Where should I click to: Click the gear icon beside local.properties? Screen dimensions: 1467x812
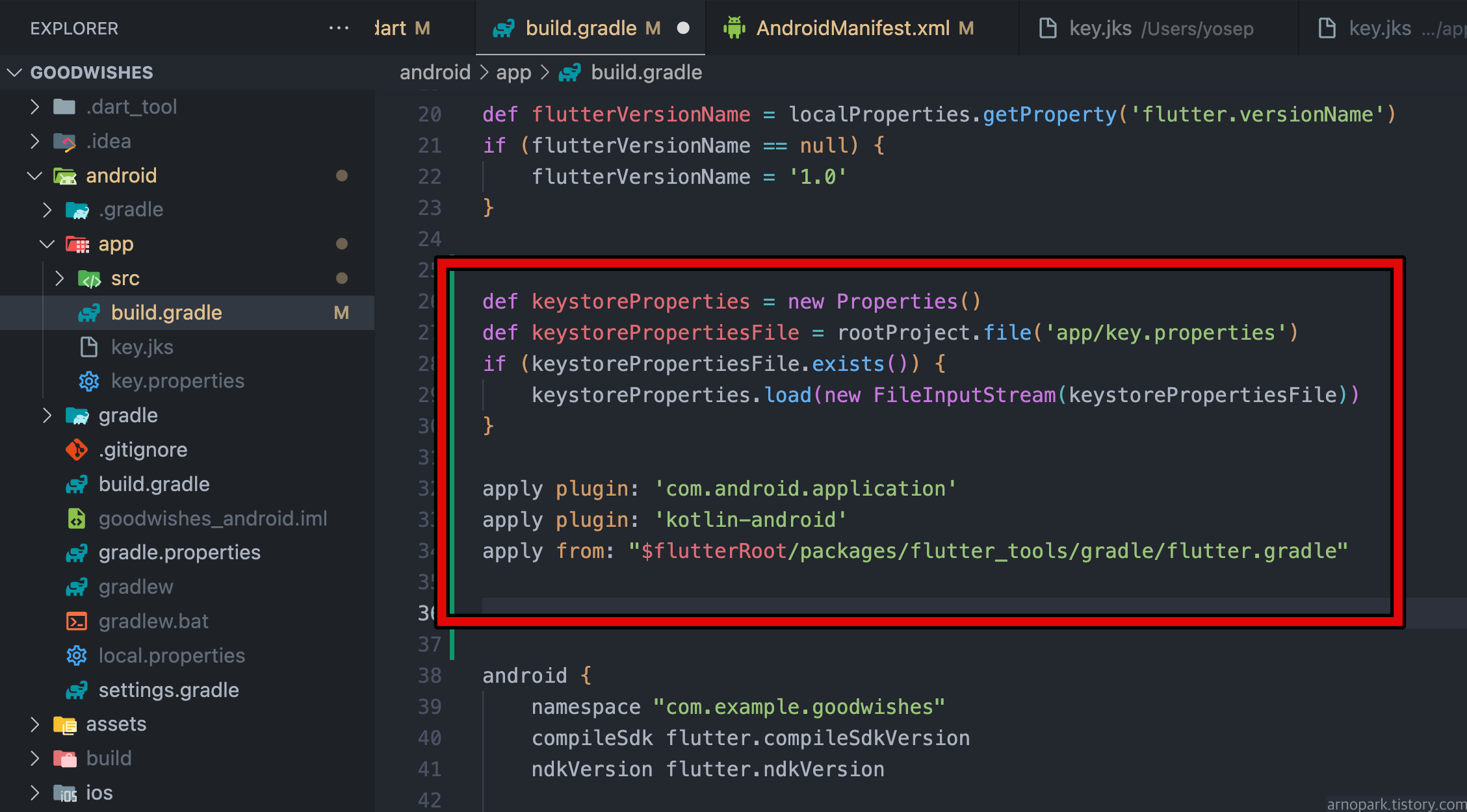pos(77,655)
